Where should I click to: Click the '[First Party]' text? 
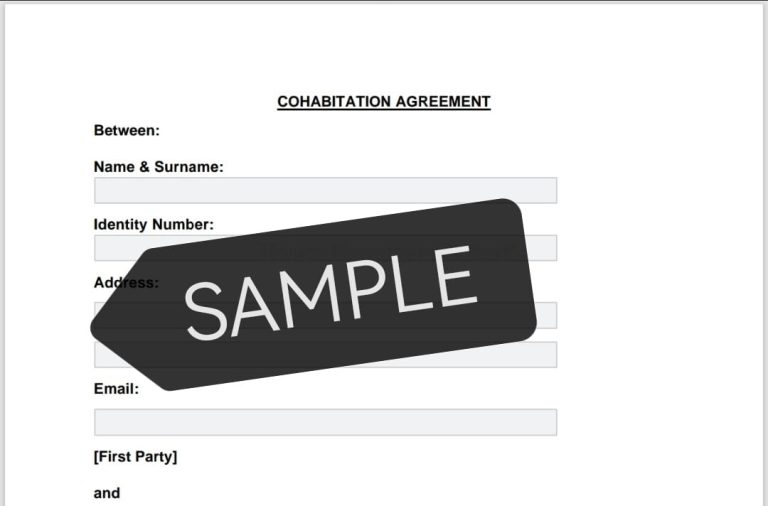135,457
